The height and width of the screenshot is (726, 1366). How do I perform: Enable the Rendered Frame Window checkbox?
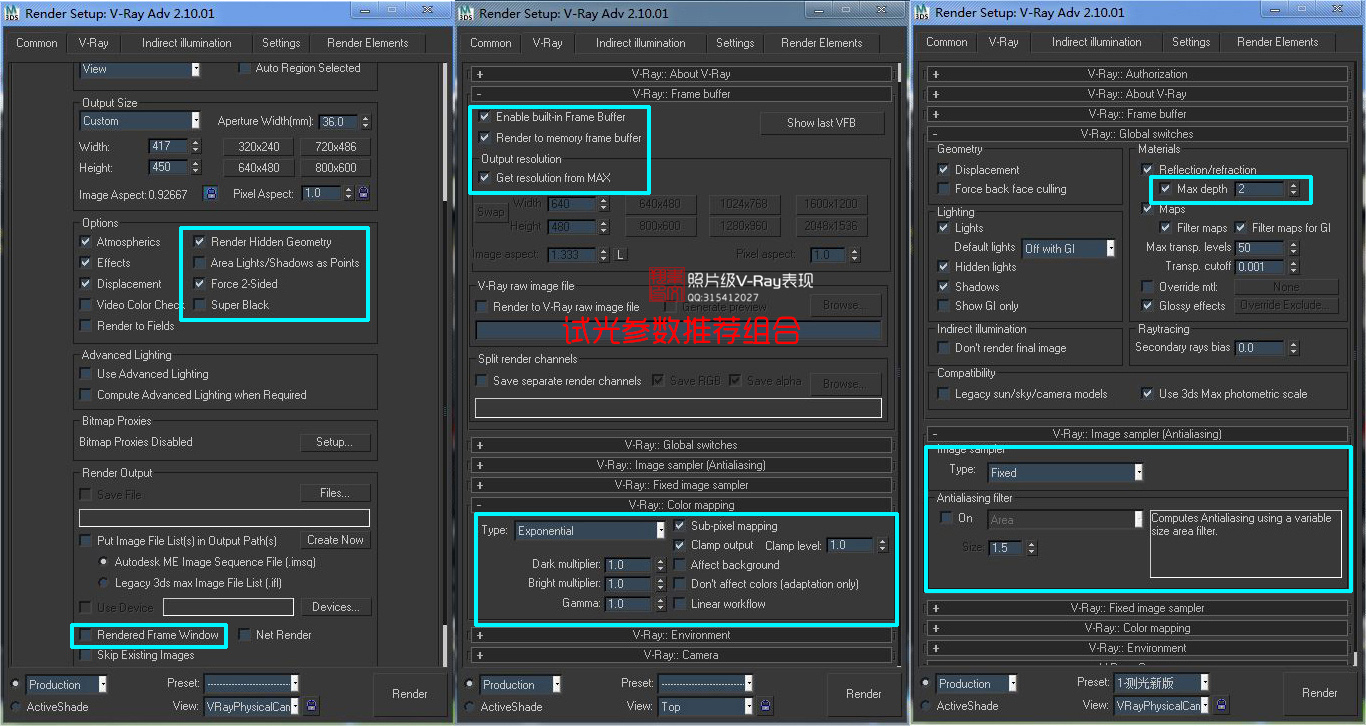point(86,635)
